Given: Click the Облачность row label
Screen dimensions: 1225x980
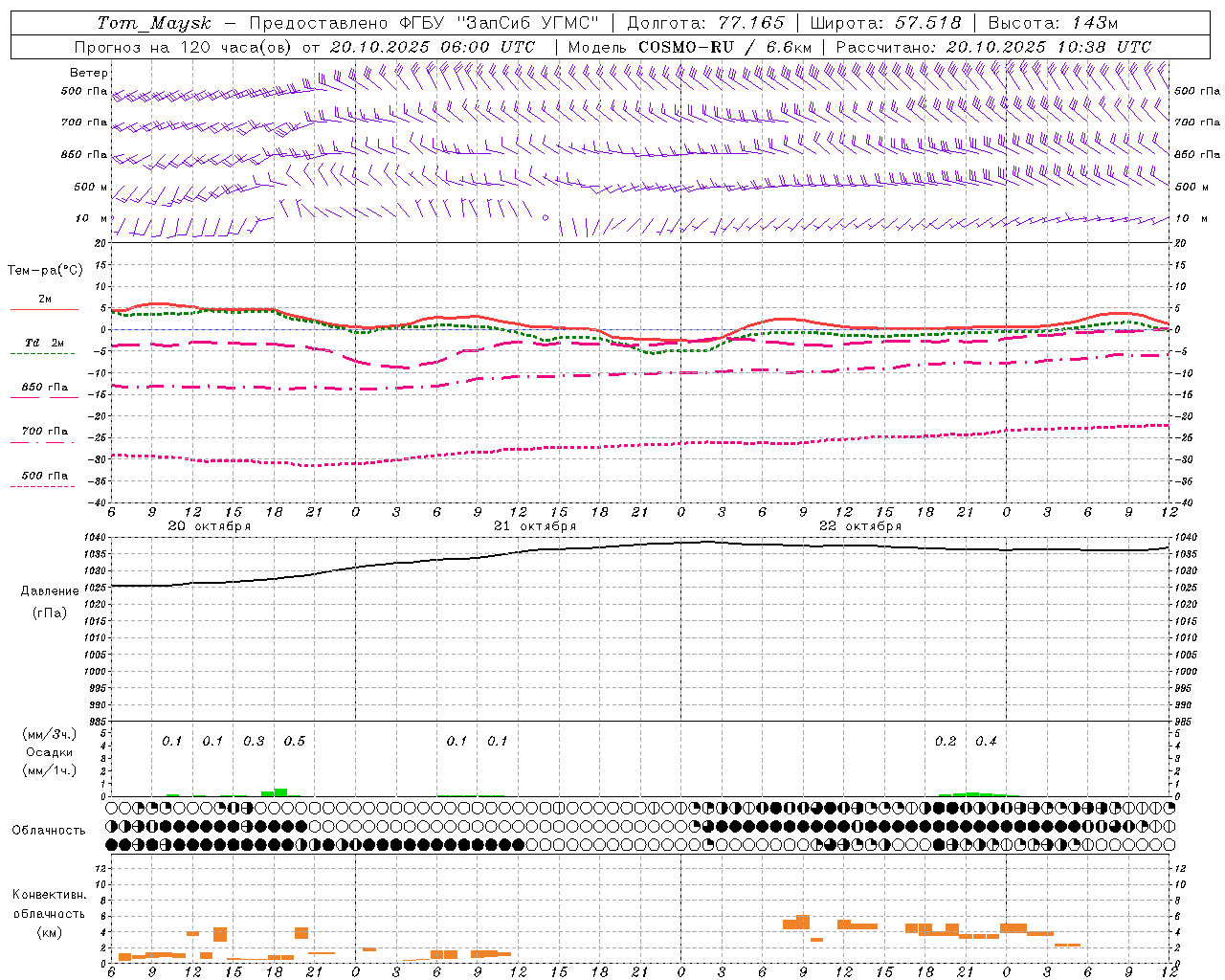Looking at the screenshot, I should (x=49, y=831).
